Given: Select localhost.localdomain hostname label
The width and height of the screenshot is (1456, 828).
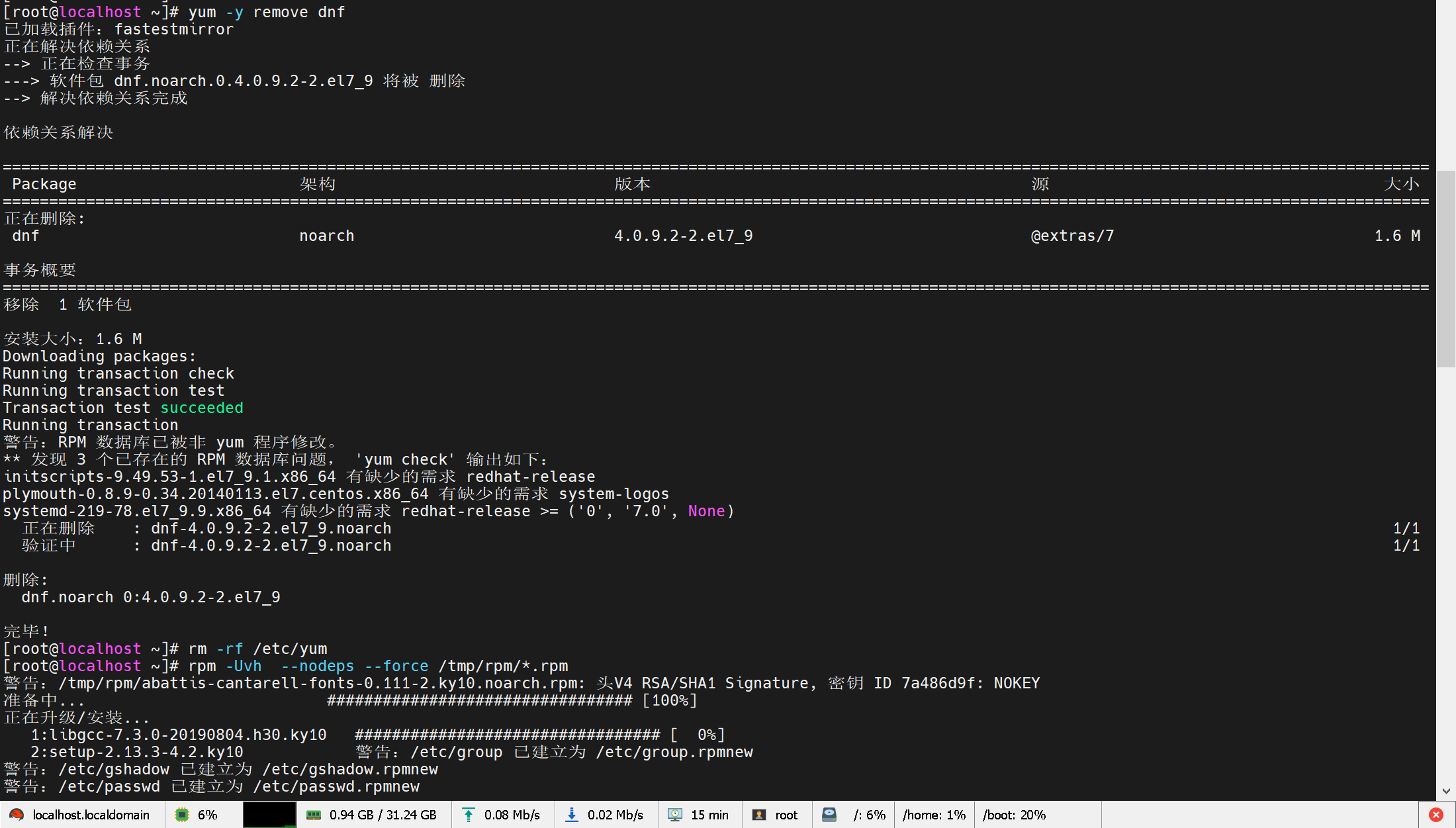Looking at the screenshot, I should click(x=91, y=815).
